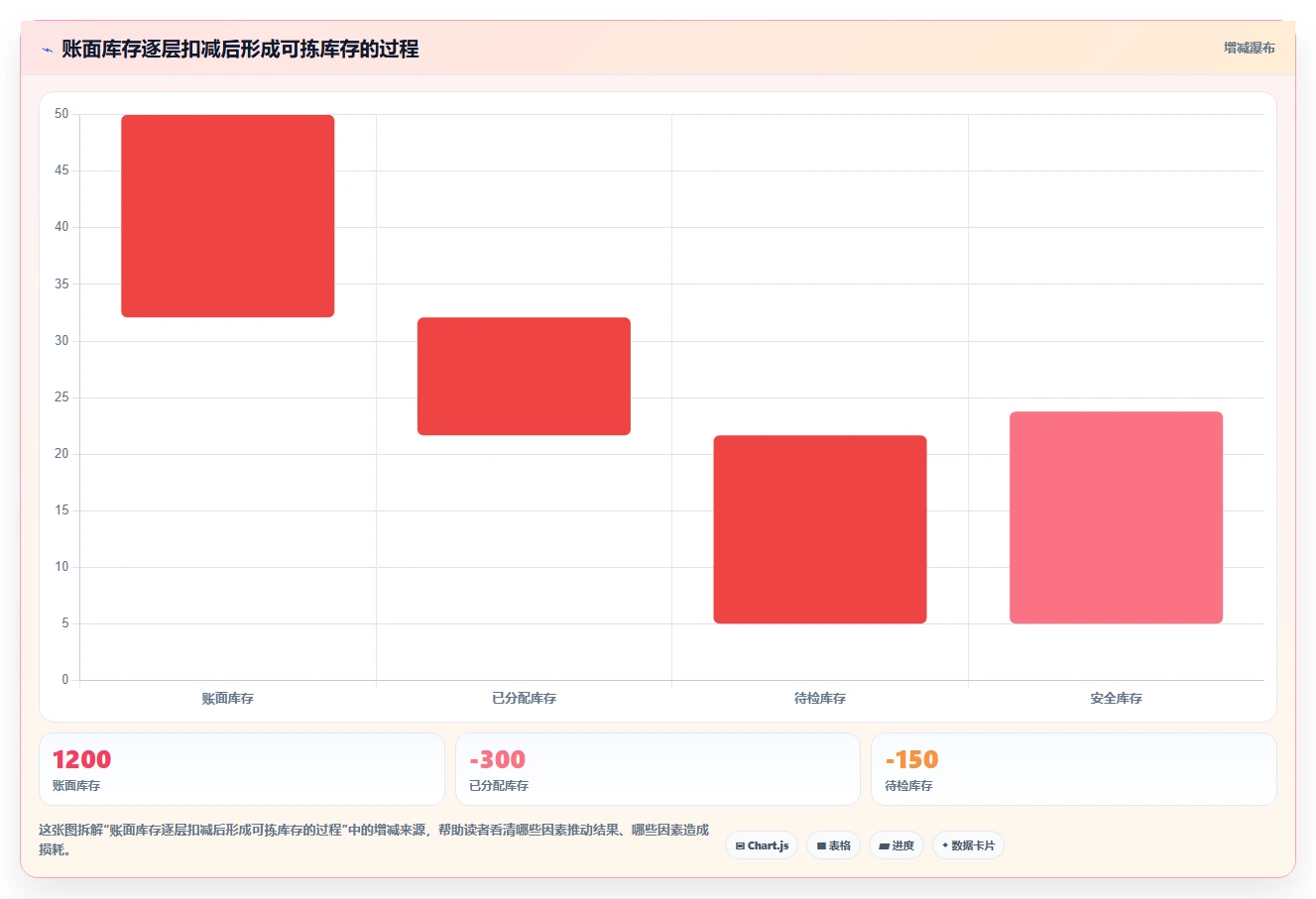Click the lightning icon beside the chart title
Viewport: 1316px width, 899px height.
pos(47,50)
